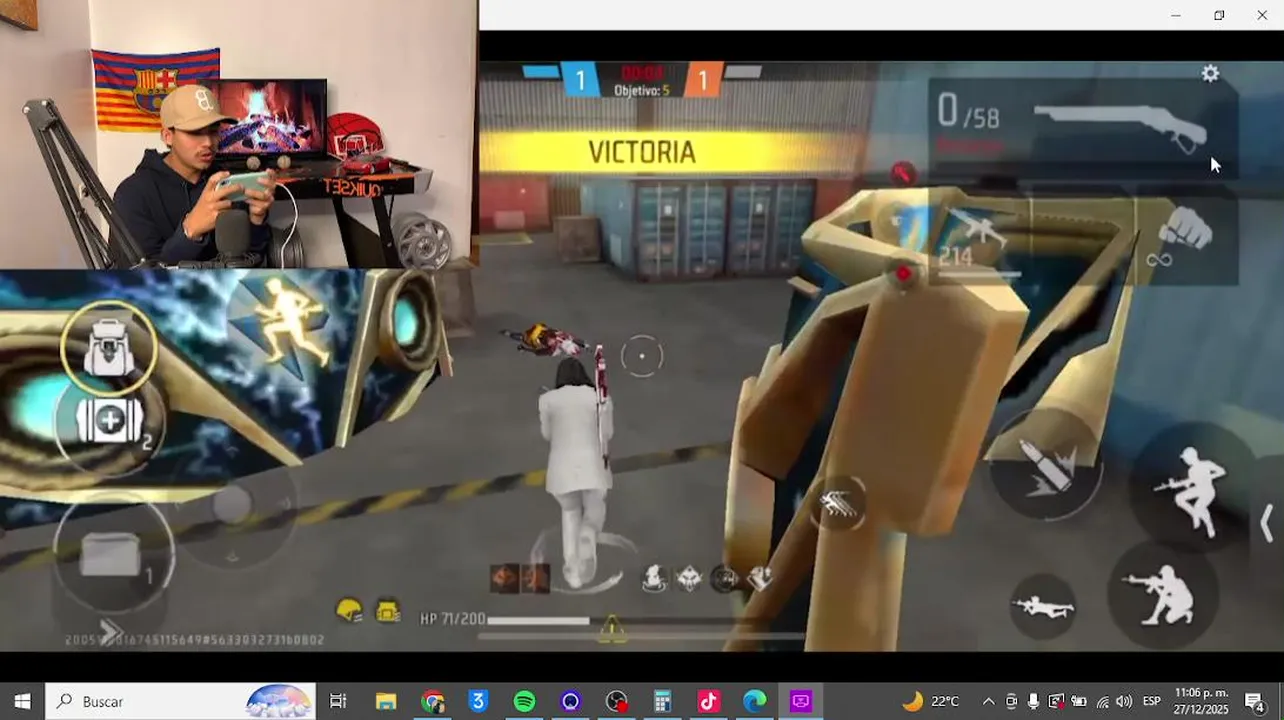Tap the prone stance icon
1284x720 pixels.
click(x=1043, y=606)
